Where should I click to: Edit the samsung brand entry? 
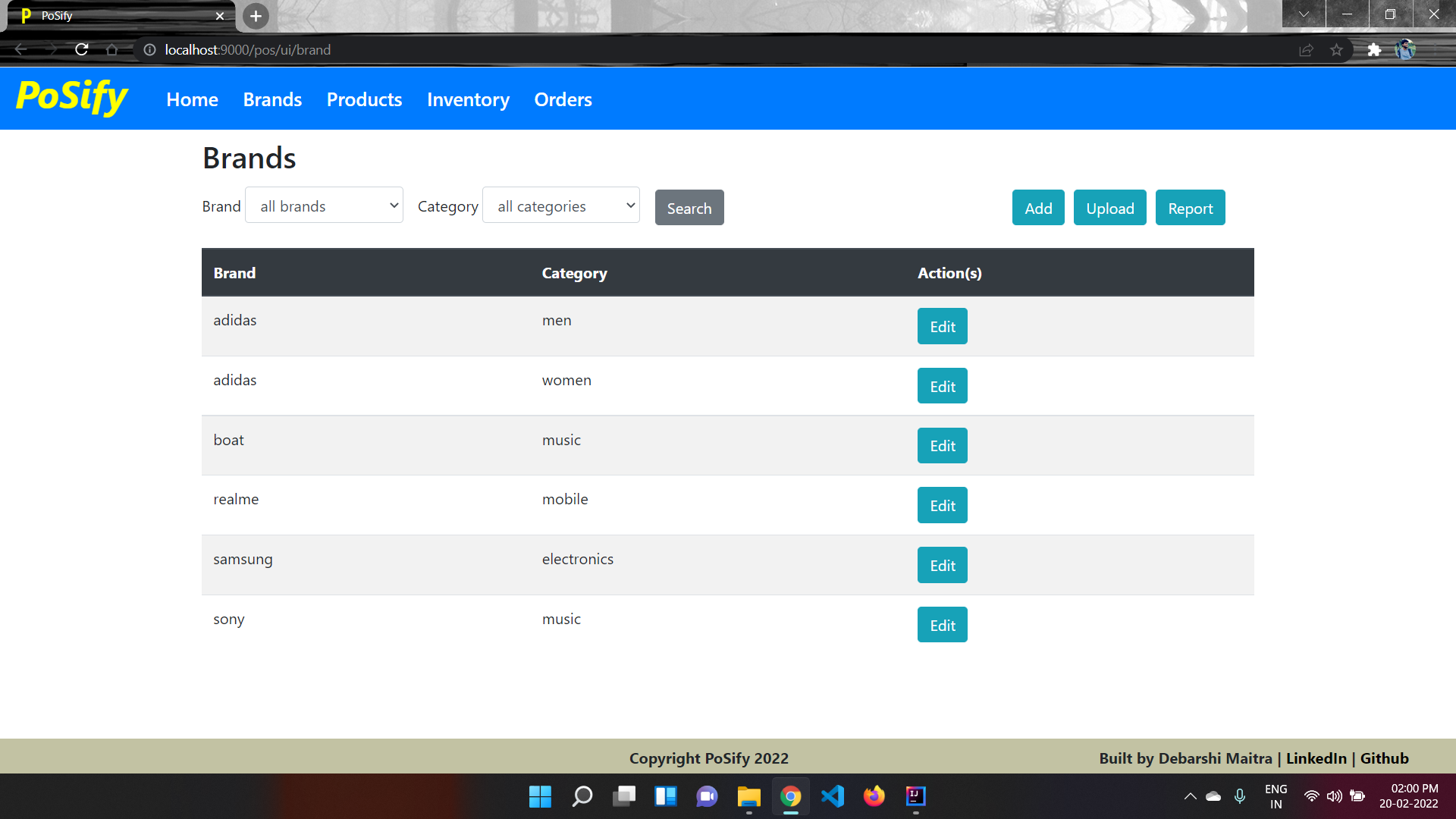click(x=941, y=565)
